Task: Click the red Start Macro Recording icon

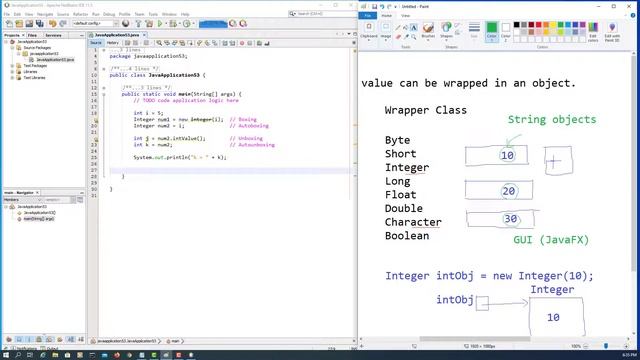Action: (x=242, y=43)
